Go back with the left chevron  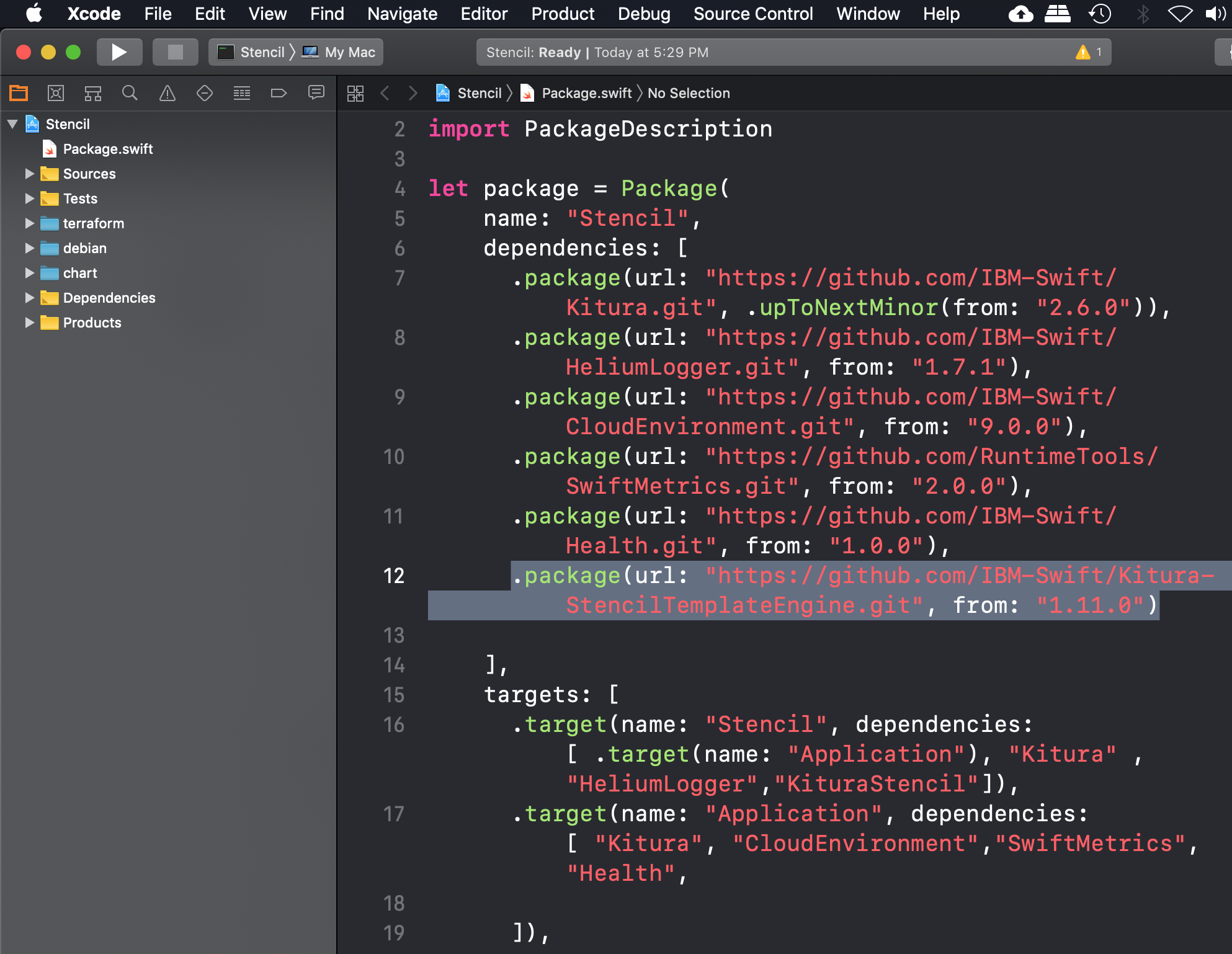(x=385, y=93)
